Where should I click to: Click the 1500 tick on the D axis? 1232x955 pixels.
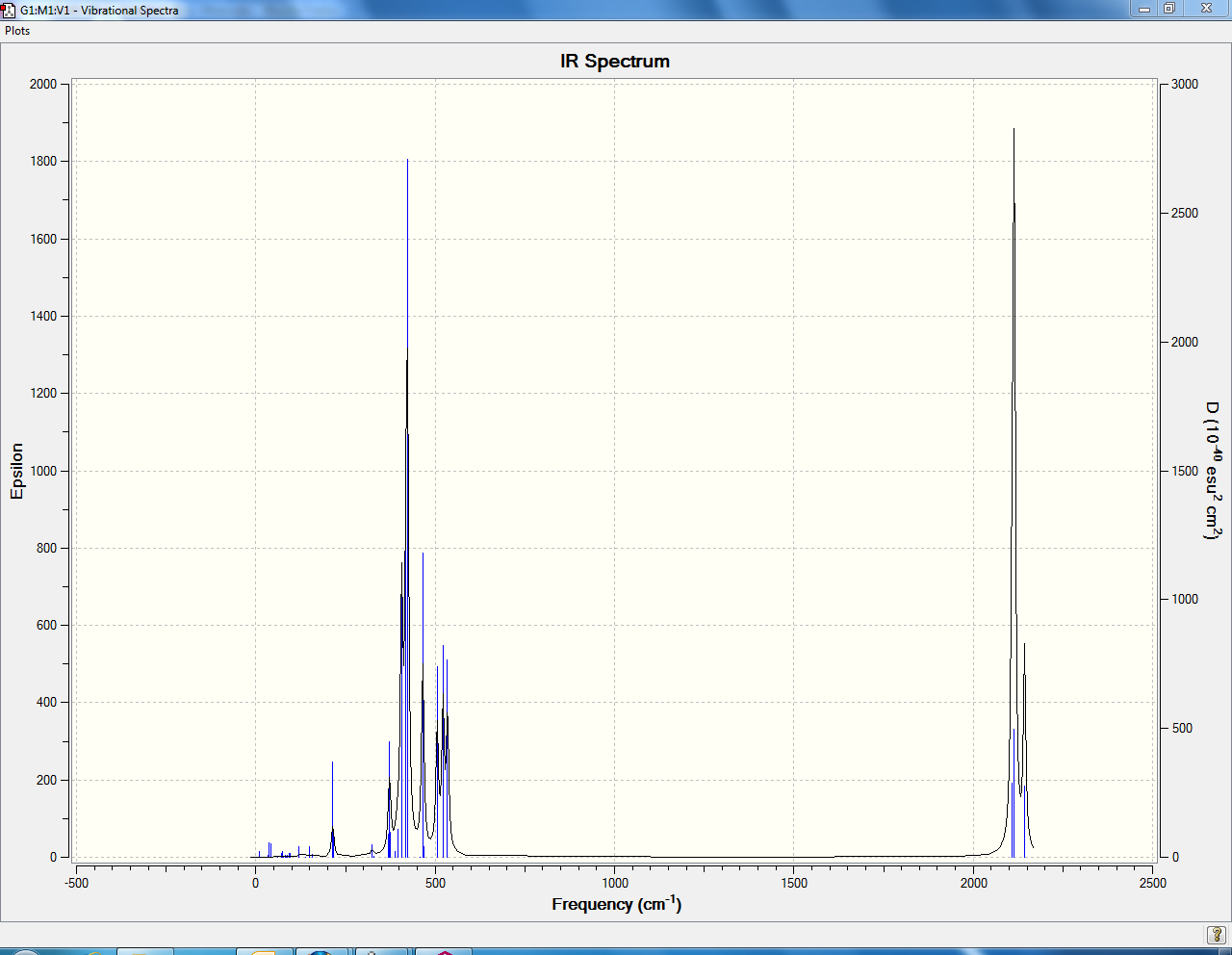[1185, 471]
